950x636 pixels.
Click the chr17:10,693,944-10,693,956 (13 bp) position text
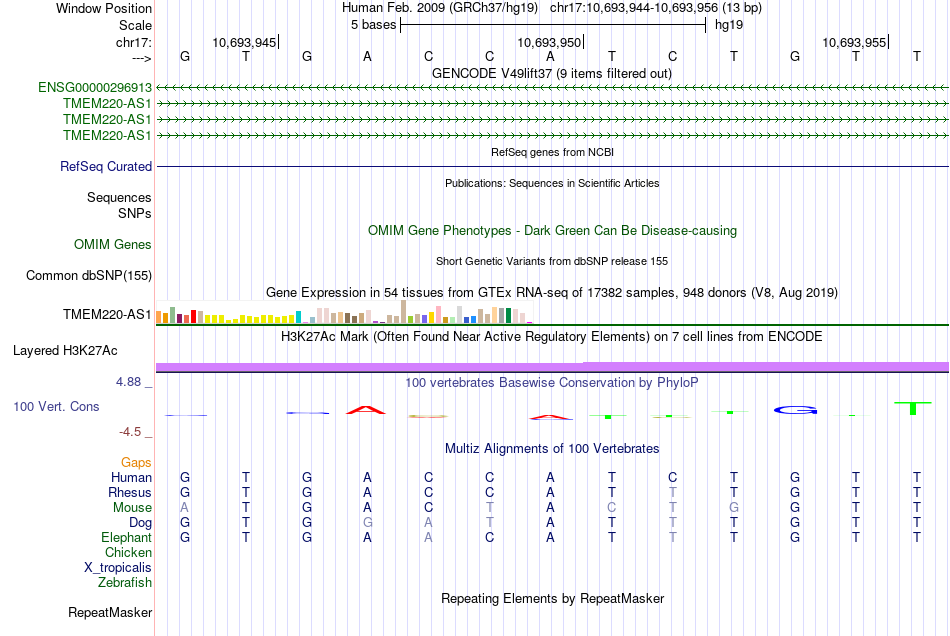click(656, 8)
